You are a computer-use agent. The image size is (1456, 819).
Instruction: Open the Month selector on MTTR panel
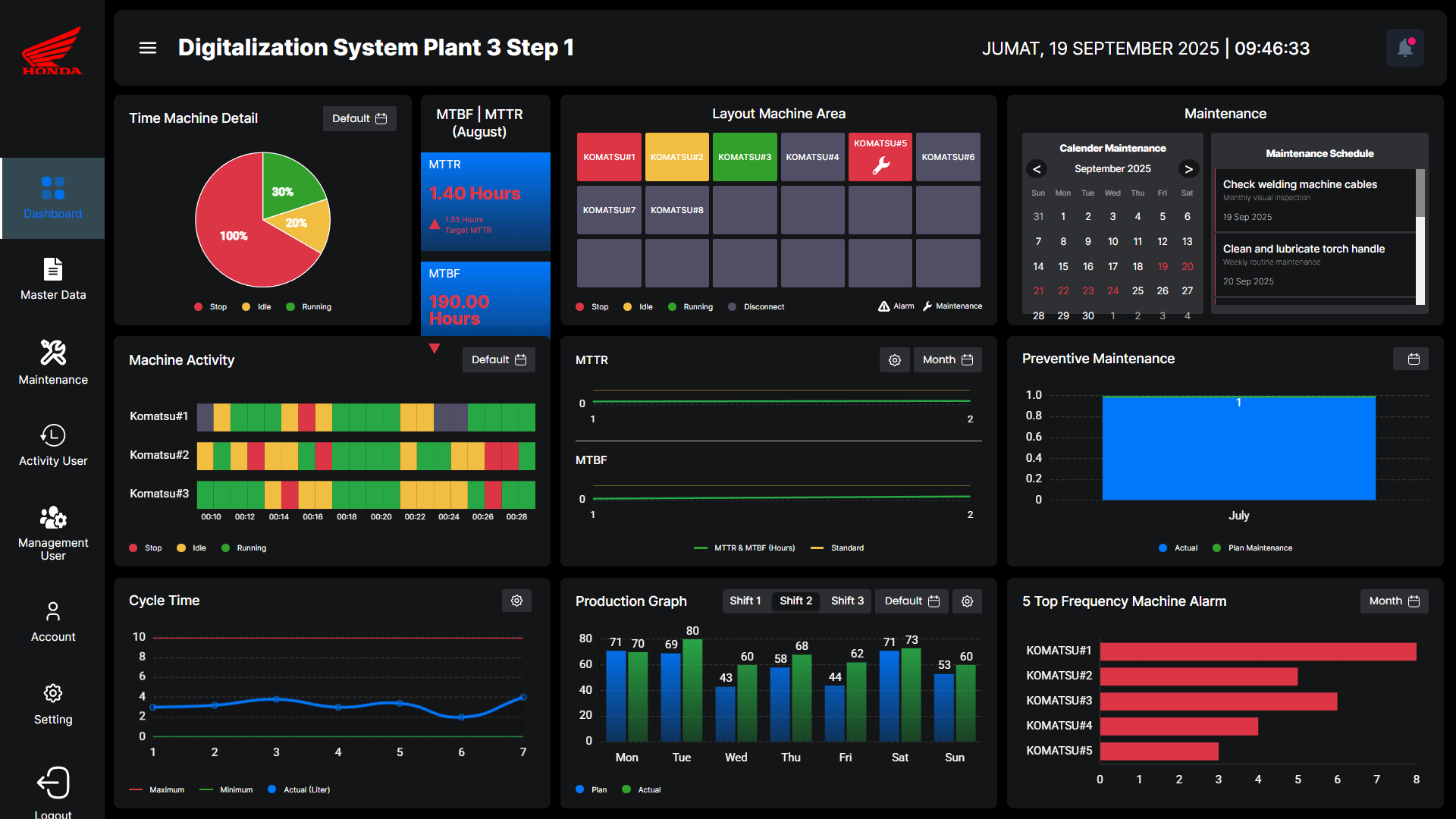coord(947,359)
